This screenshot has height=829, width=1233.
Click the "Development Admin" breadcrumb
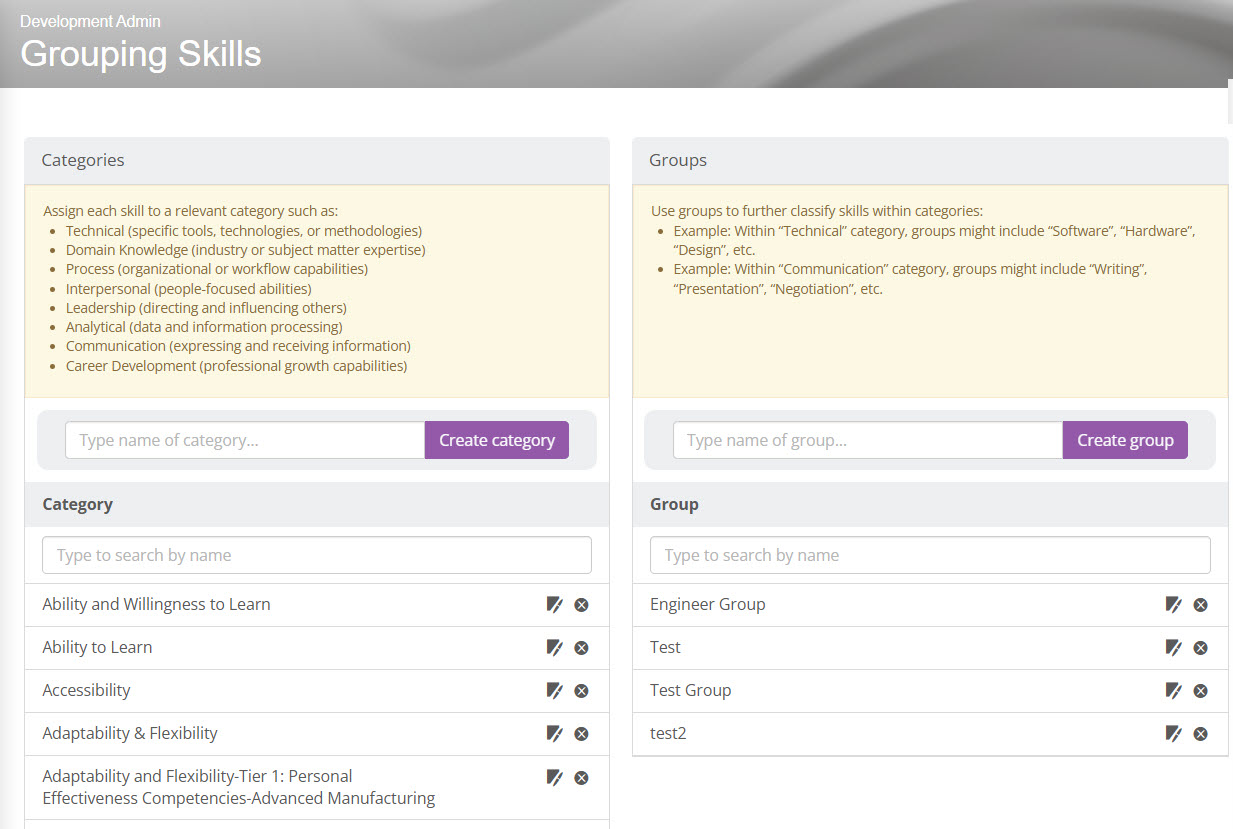[90, 20]
